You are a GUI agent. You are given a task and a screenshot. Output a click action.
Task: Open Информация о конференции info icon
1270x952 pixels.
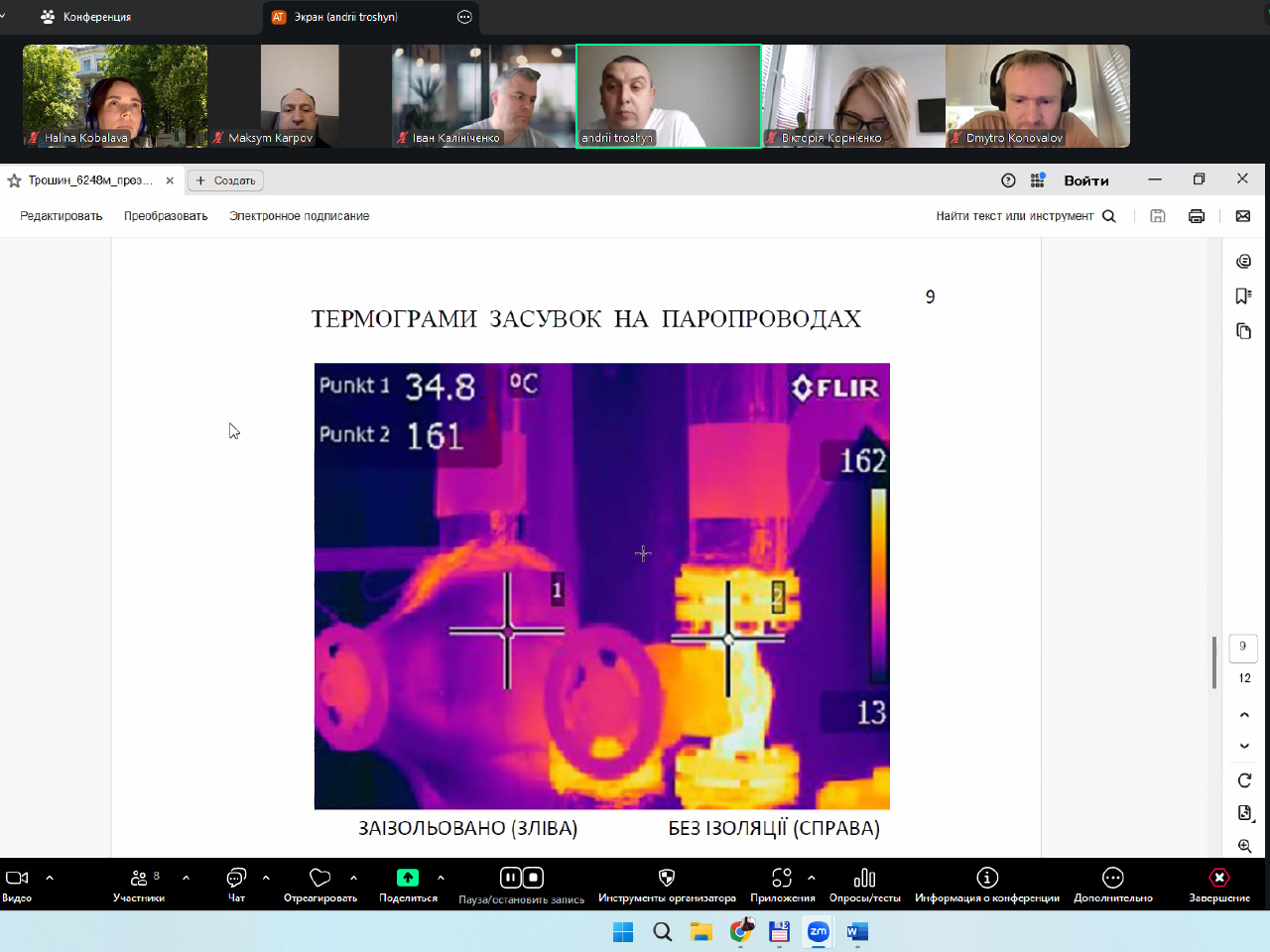[986, 879]
